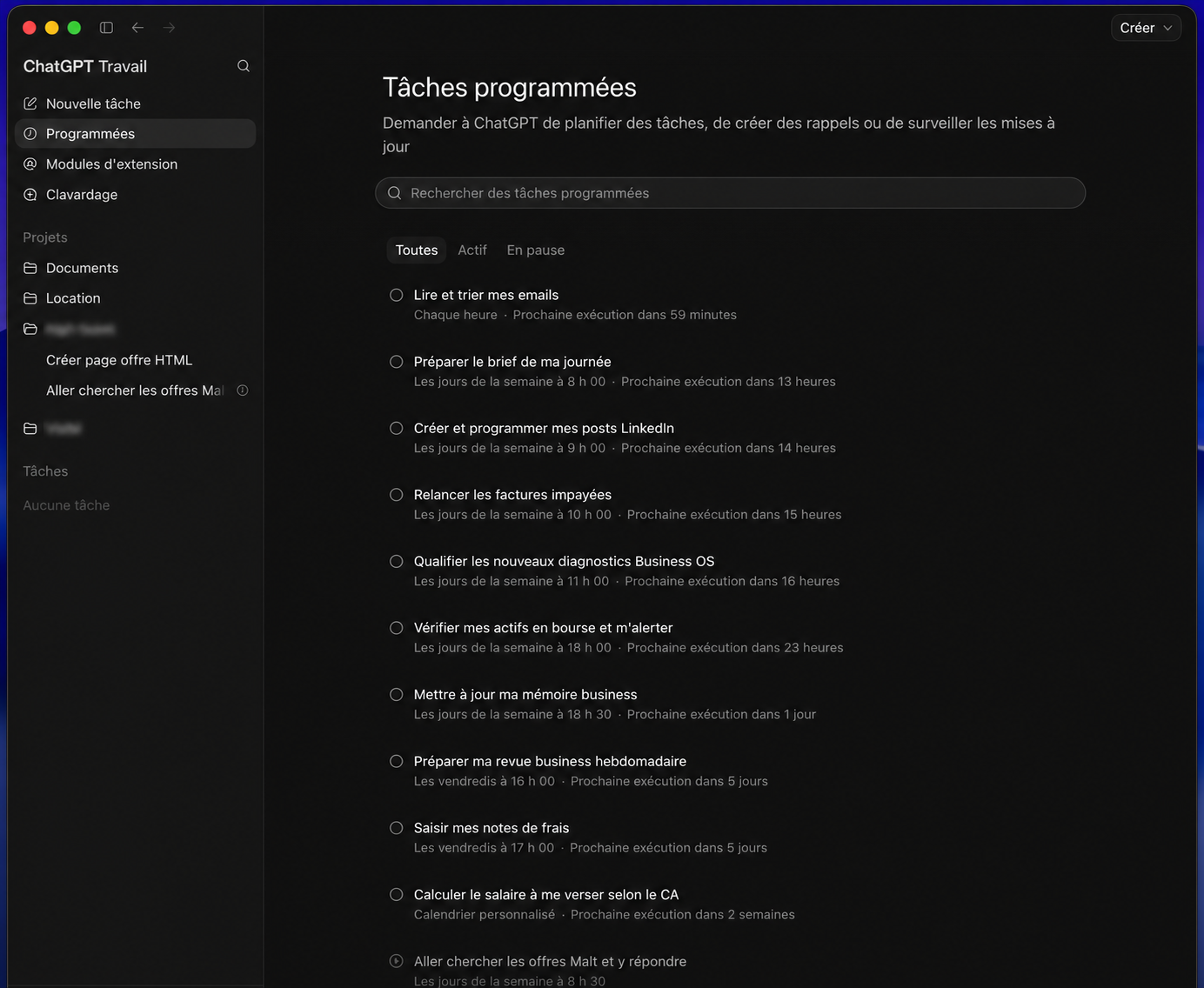Screen dimensions: 1204x988
Task: Open search via sidebar magnifier icon
Action: click(244, 66)
